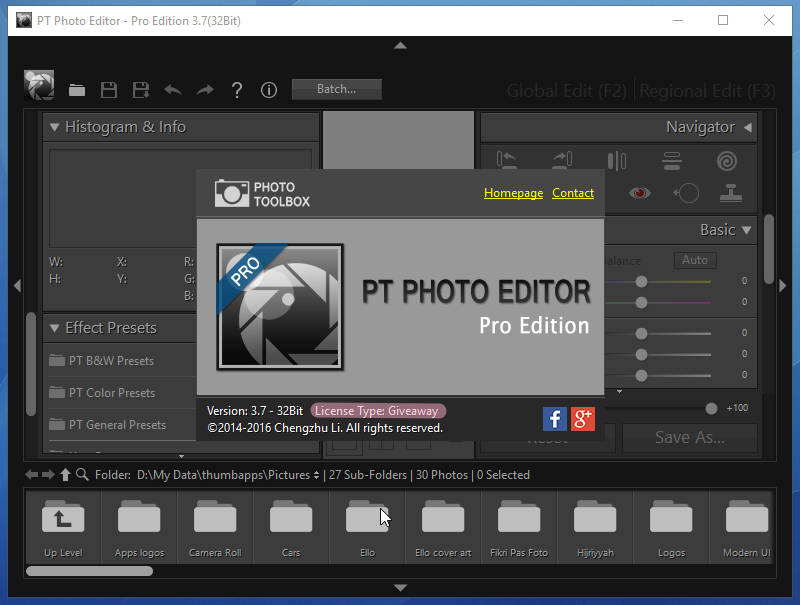Open the Facebook page icon

click(555, 419)
